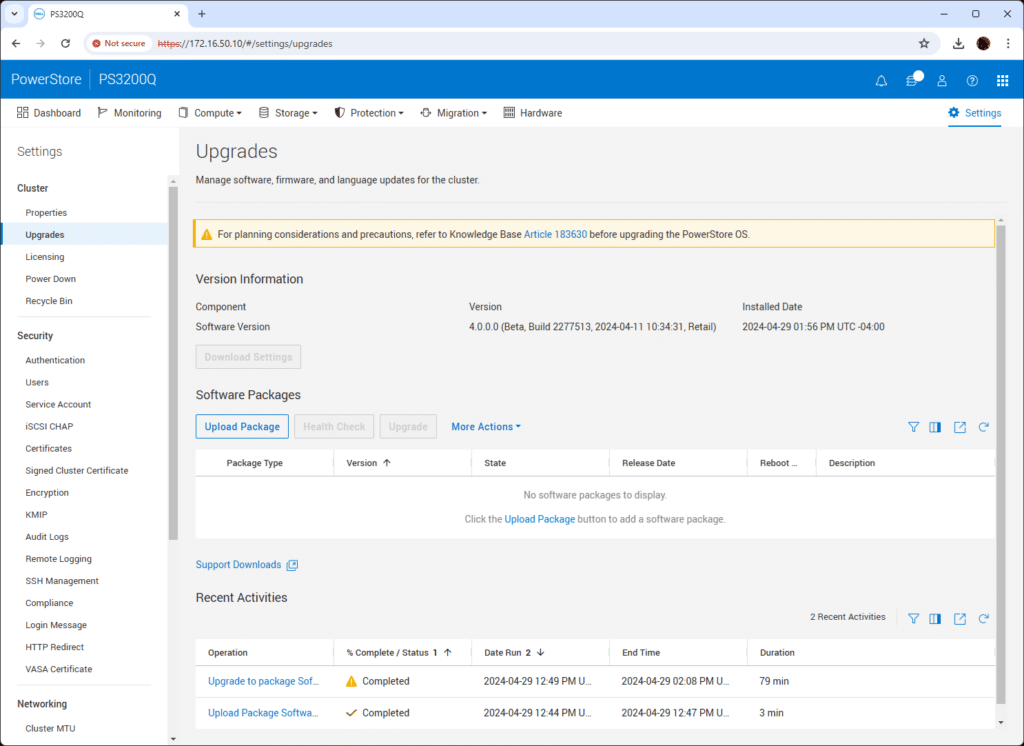Open the jobs icon in header
1024x746 pixels.
[x=913, y=80]
